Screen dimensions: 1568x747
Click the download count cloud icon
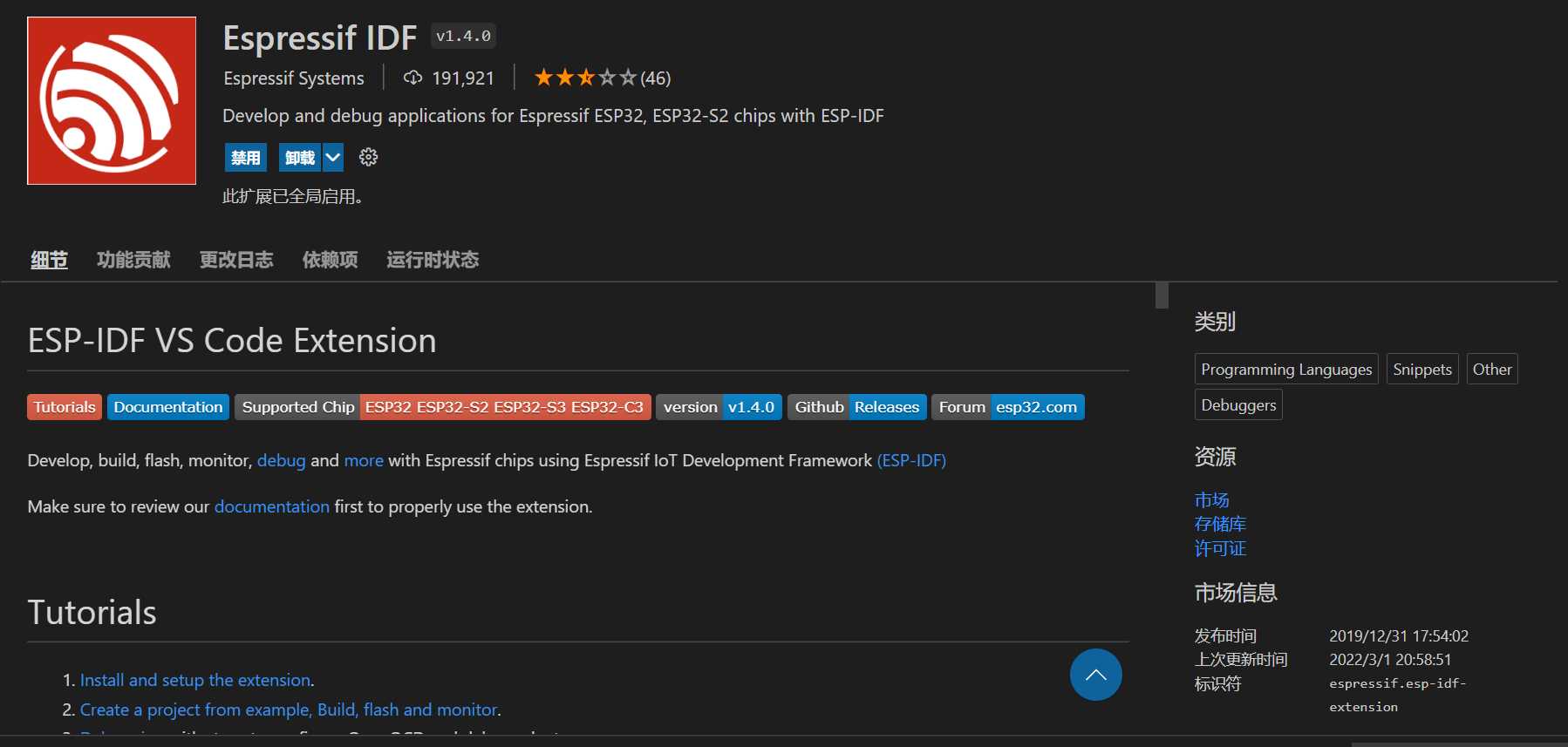coord(412,78)
